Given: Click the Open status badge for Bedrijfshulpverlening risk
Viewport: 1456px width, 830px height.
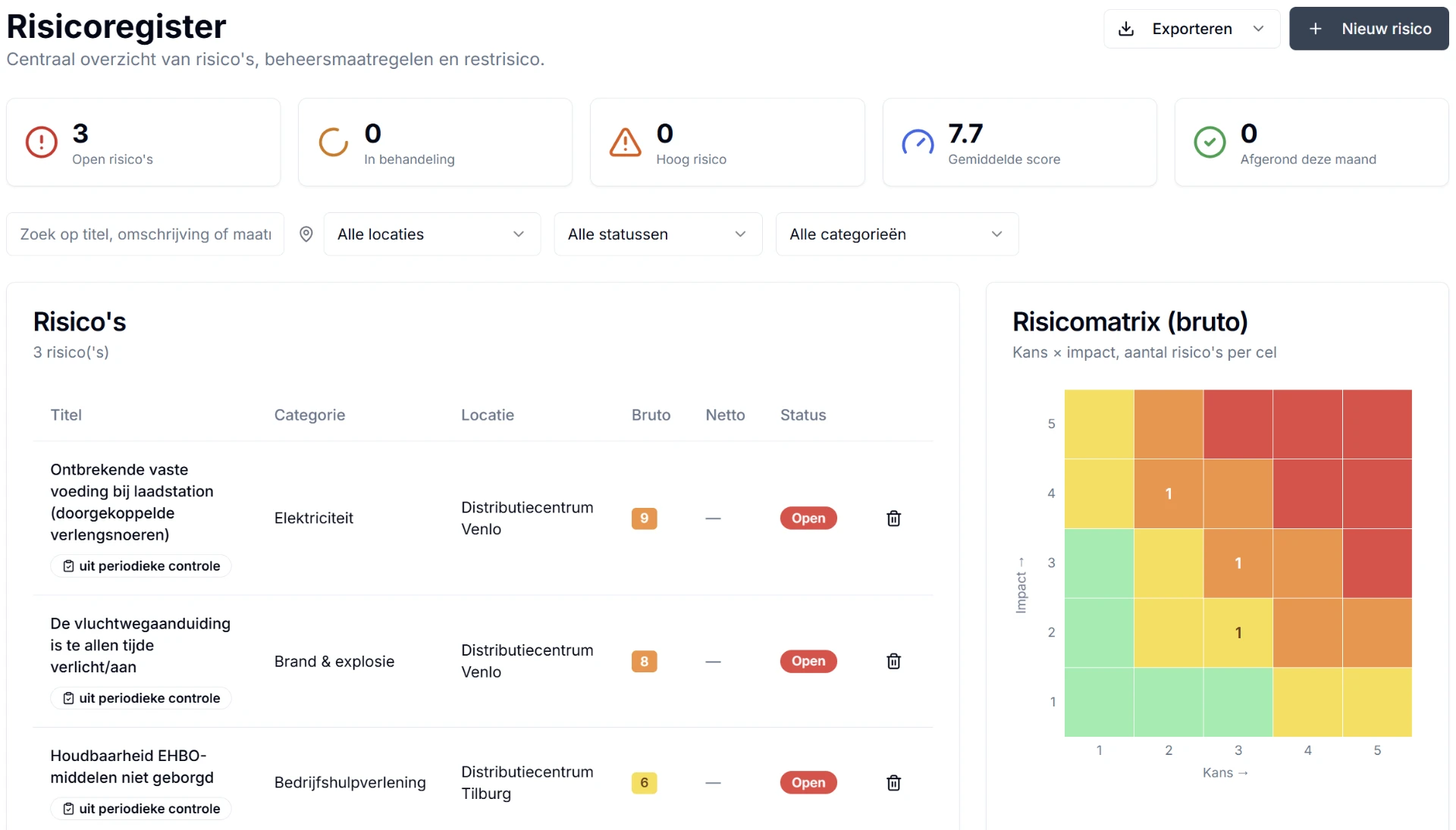Looking at the screenshot, I should click(x=808, y=782).
